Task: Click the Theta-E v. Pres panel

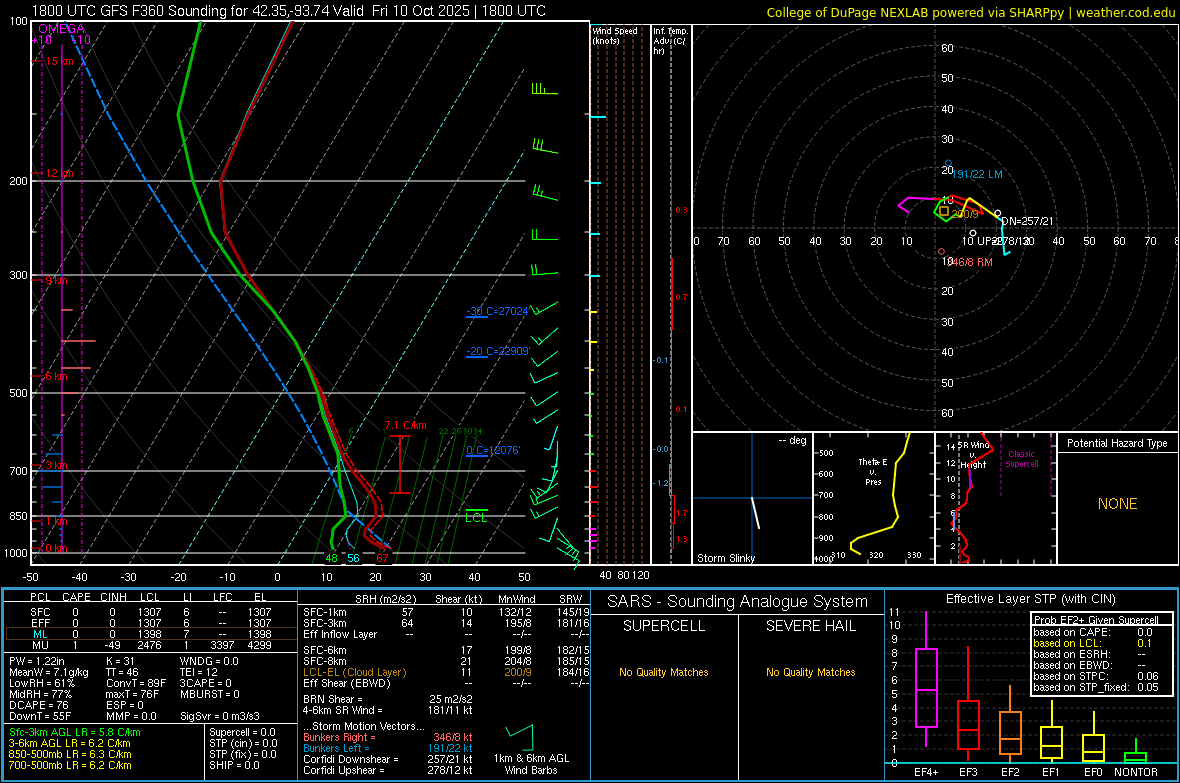Action: pos(874,498)
